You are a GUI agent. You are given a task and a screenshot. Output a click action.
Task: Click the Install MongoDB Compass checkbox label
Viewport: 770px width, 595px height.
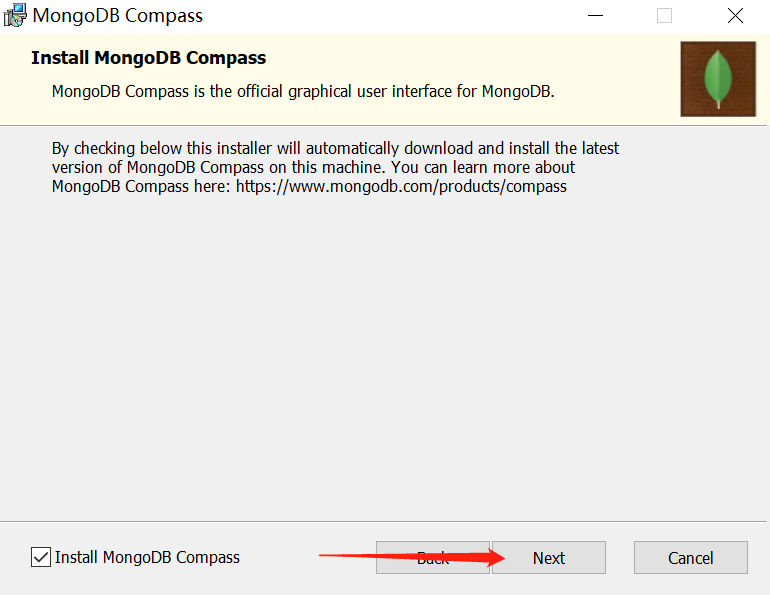pos(147,557)
